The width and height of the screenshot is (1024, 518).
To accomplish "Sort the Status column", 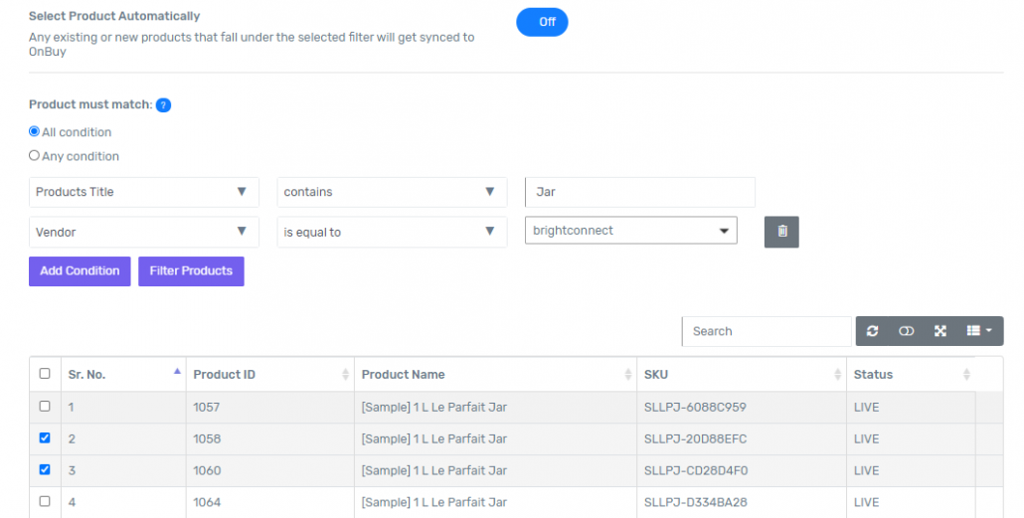I will click(x=966, y=374).
